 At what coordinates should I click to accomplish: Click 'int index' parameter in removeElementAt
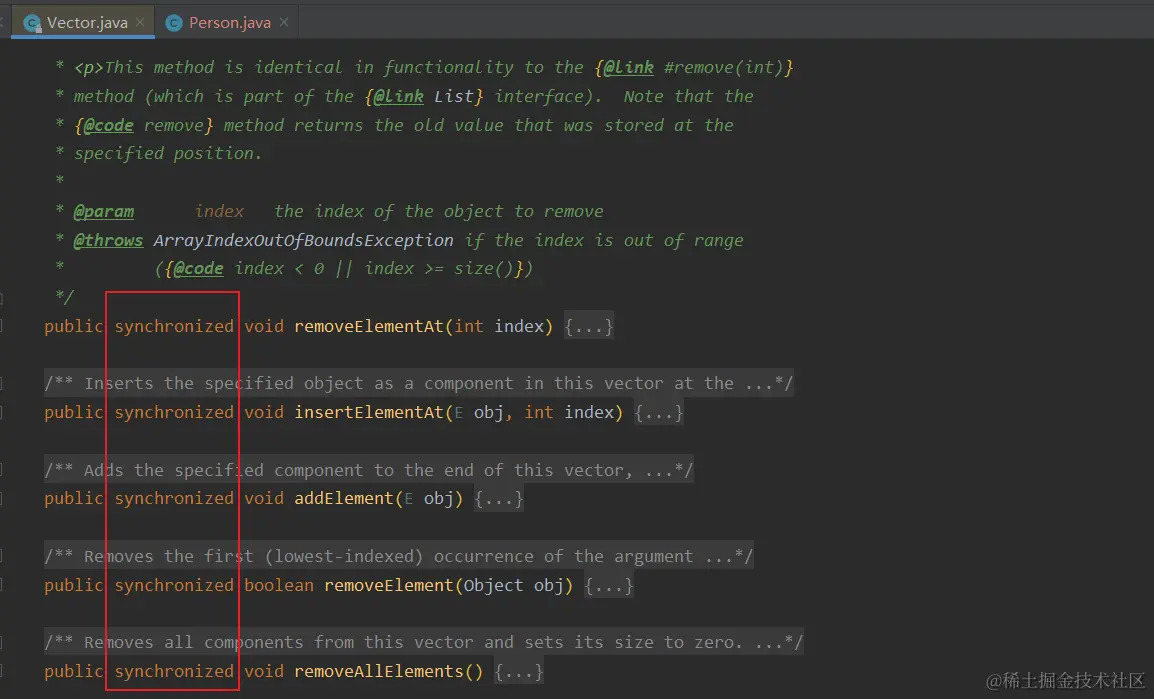499,327
